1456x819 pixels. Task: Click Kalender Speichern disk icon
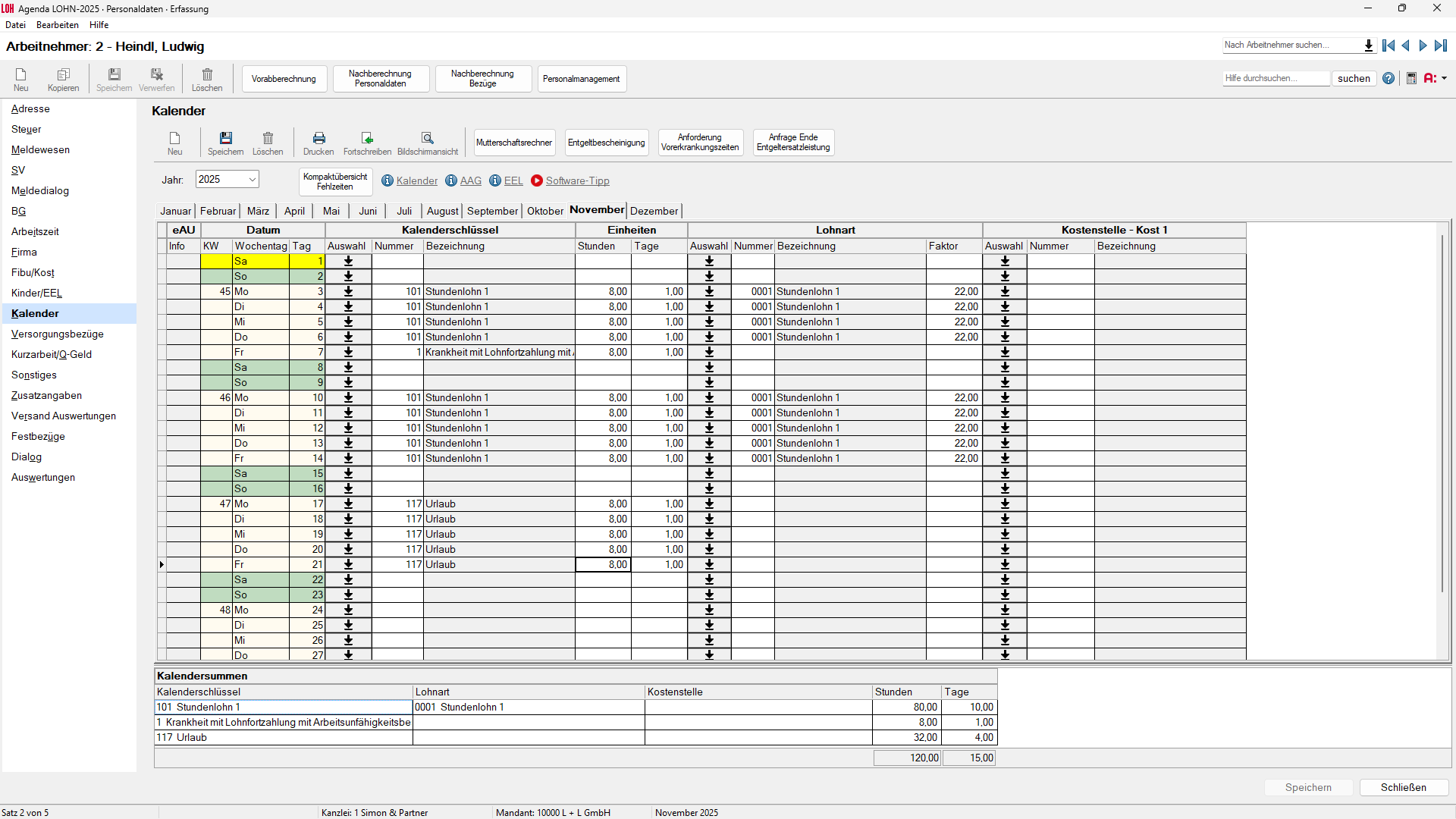[x=225, y=139]
